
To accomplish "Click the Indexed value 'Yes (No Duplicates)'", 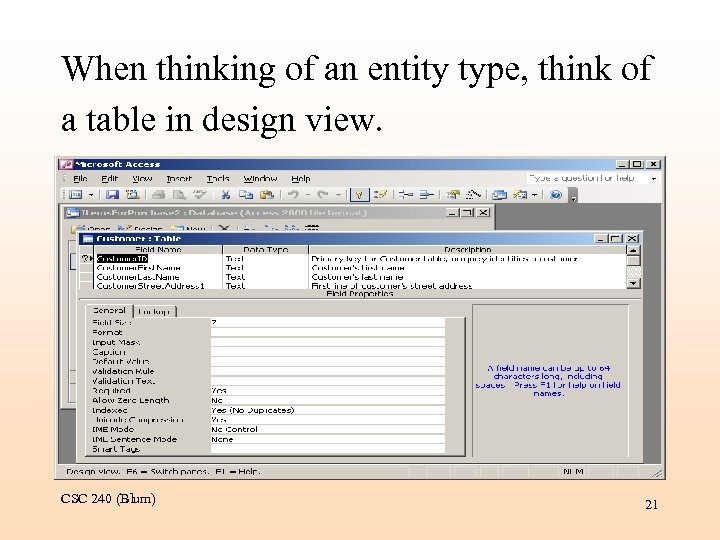I will click(x=327, y=410).
